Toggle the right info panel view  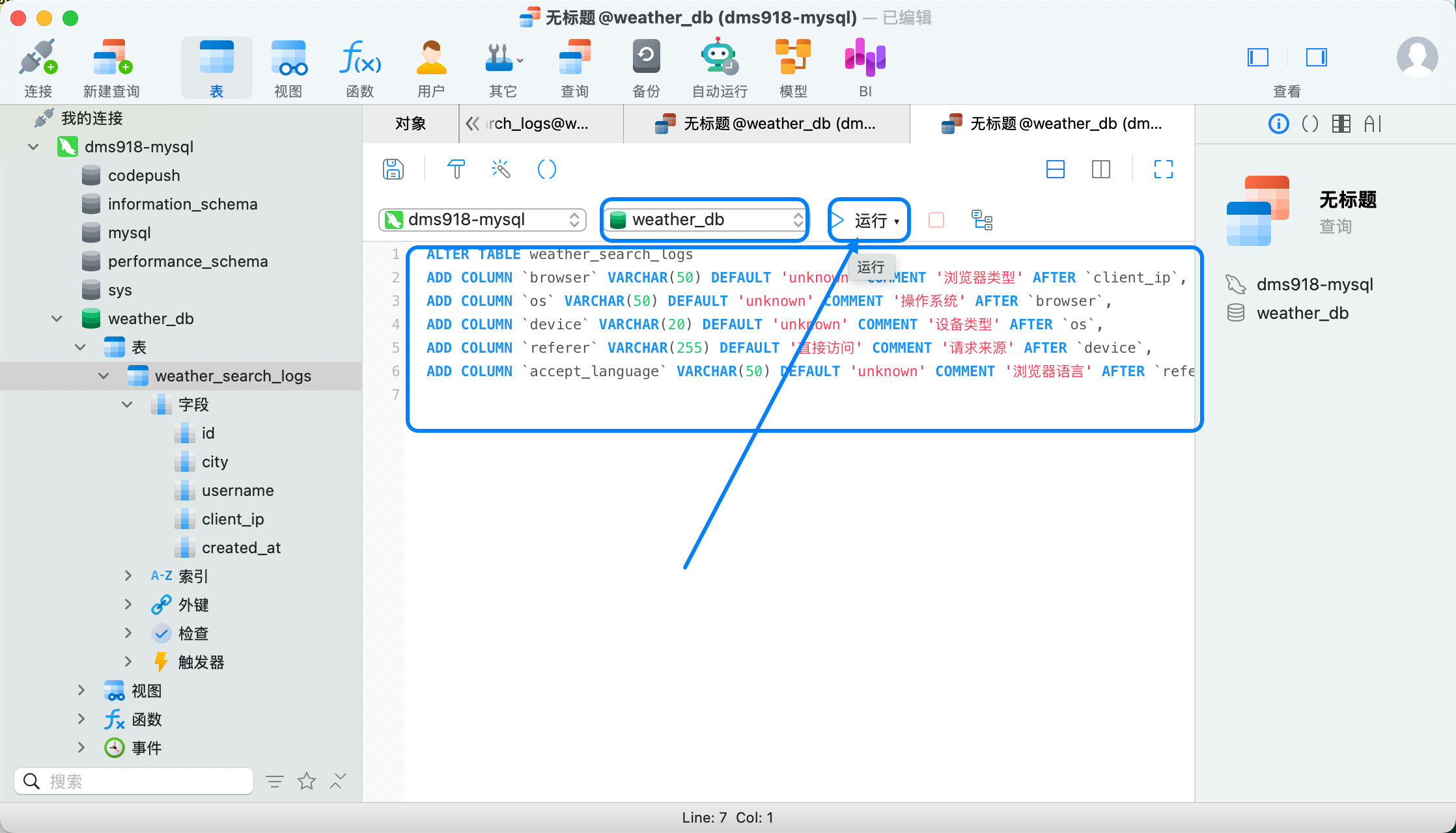(x=1316, y=57)
